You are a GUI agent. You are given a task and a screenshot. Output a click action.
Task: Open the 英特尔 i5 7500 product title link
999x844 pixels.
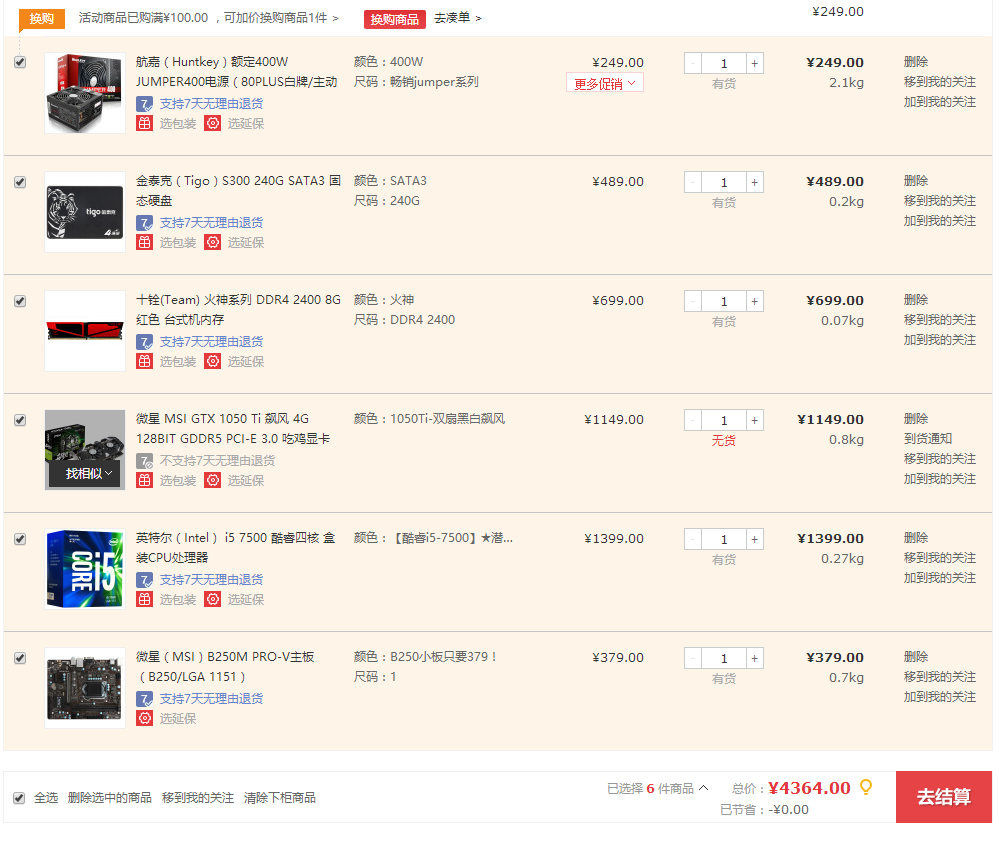point(235,548)
